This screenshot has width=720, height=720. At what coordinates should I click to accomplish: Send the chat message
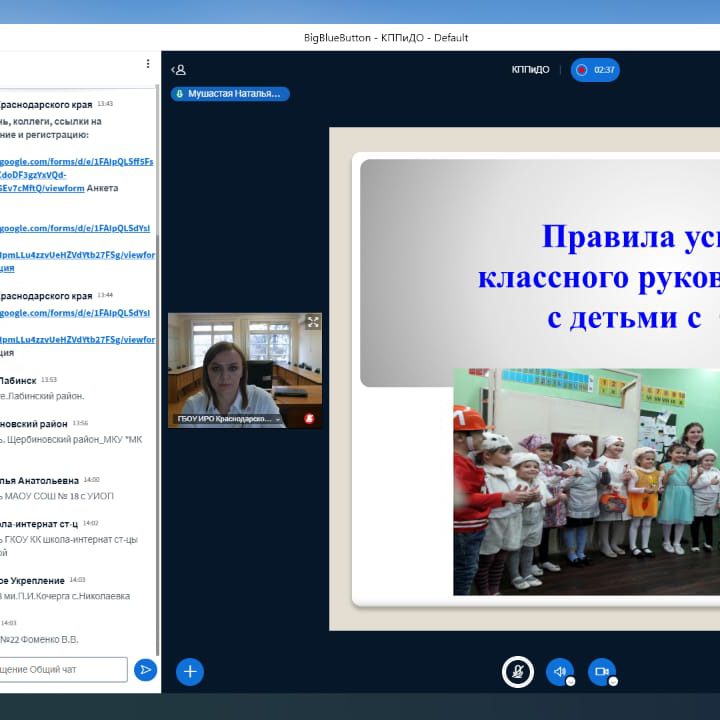pos(145,670)
